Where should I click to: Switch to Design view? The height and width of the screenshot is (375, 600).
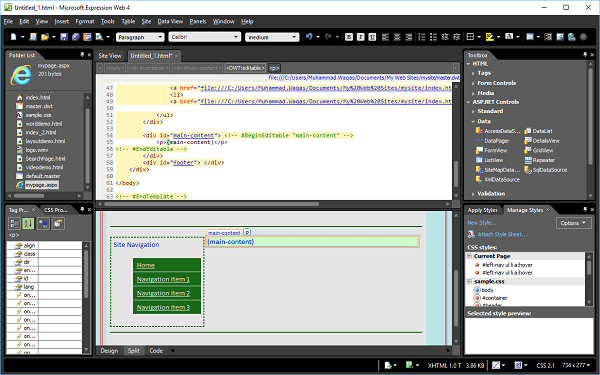(109, 351)
